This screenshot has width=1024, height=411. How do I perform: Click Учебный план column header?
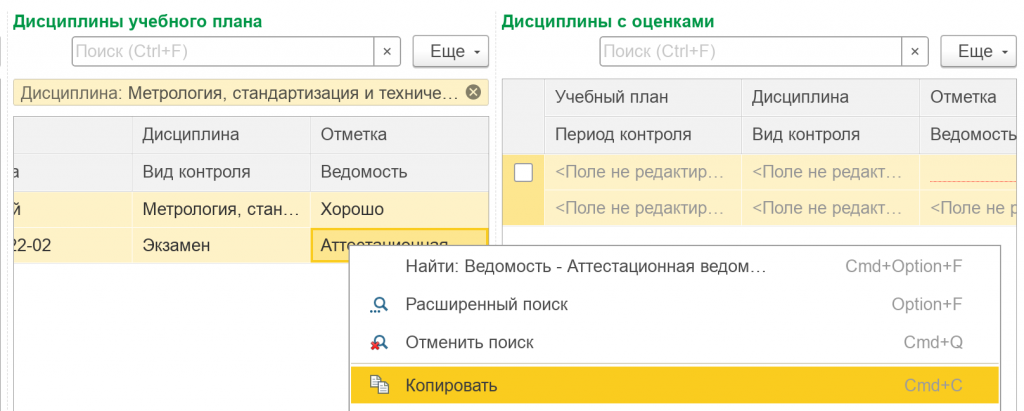611,97
